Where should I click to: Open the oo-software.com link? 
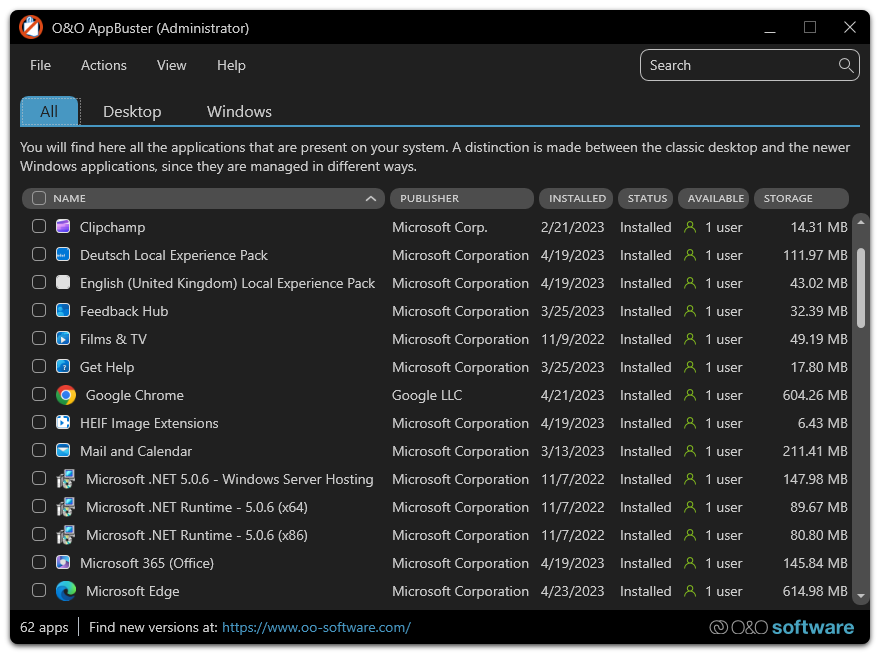pos(317,627)
